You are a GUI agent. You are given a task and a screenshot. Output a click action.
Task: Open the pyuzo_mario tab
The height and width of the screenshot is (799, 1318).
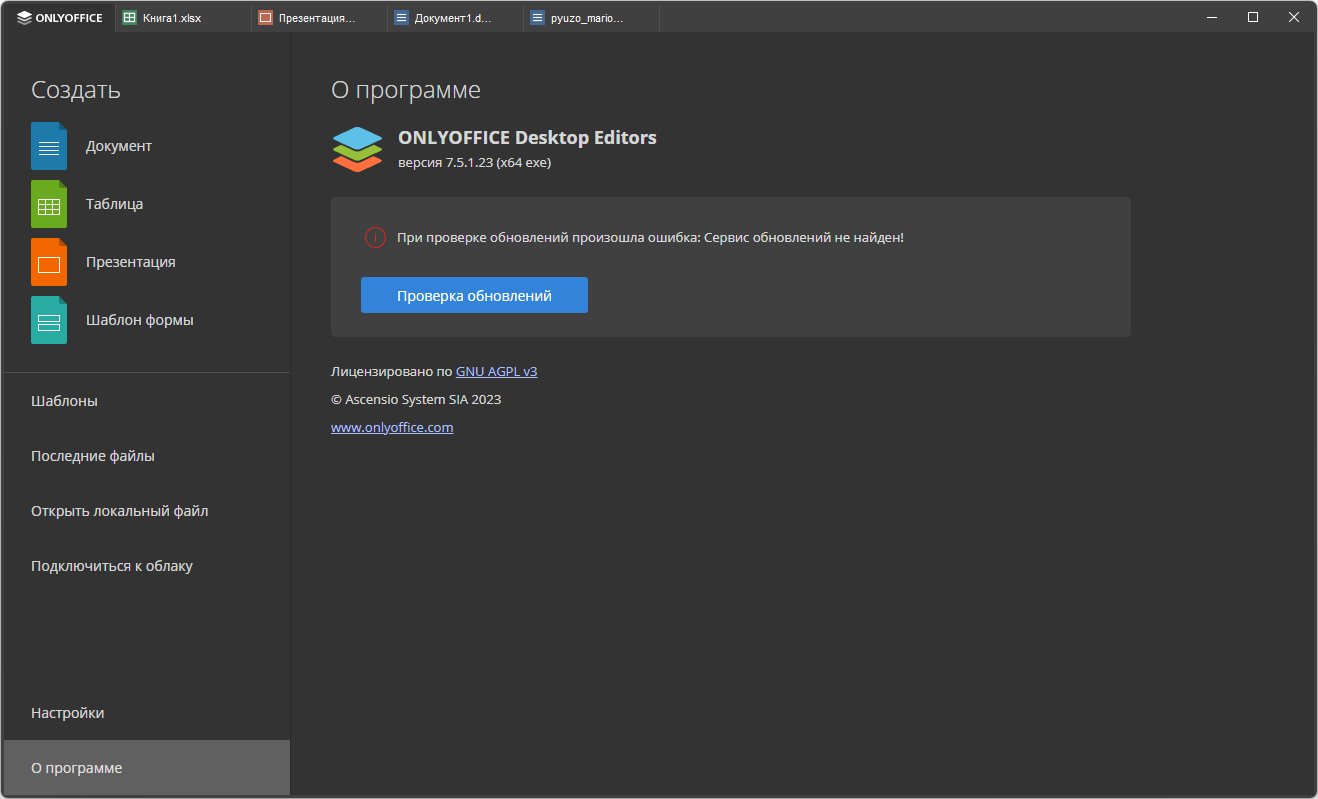[591, 17]
